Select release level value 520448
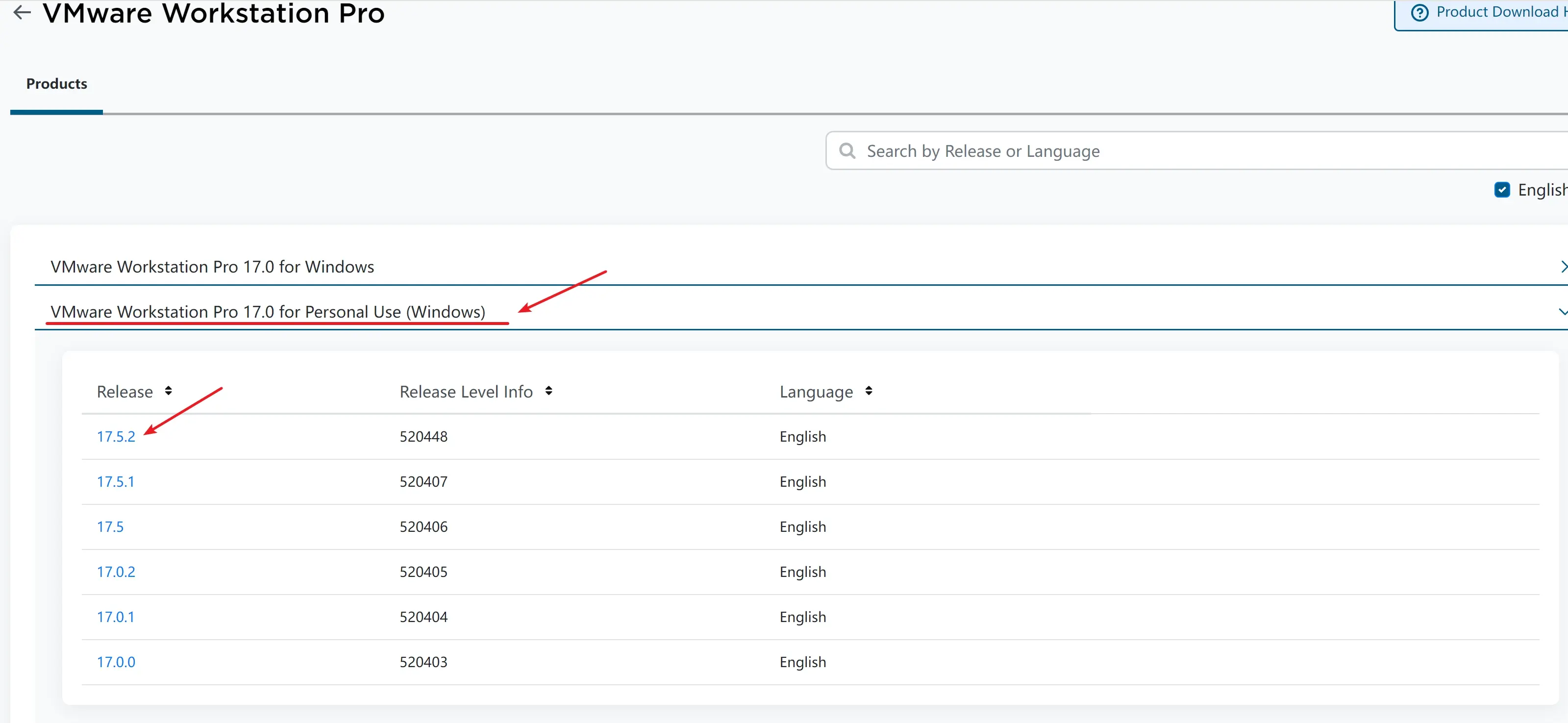The image size is (1568, 723). 423,436
